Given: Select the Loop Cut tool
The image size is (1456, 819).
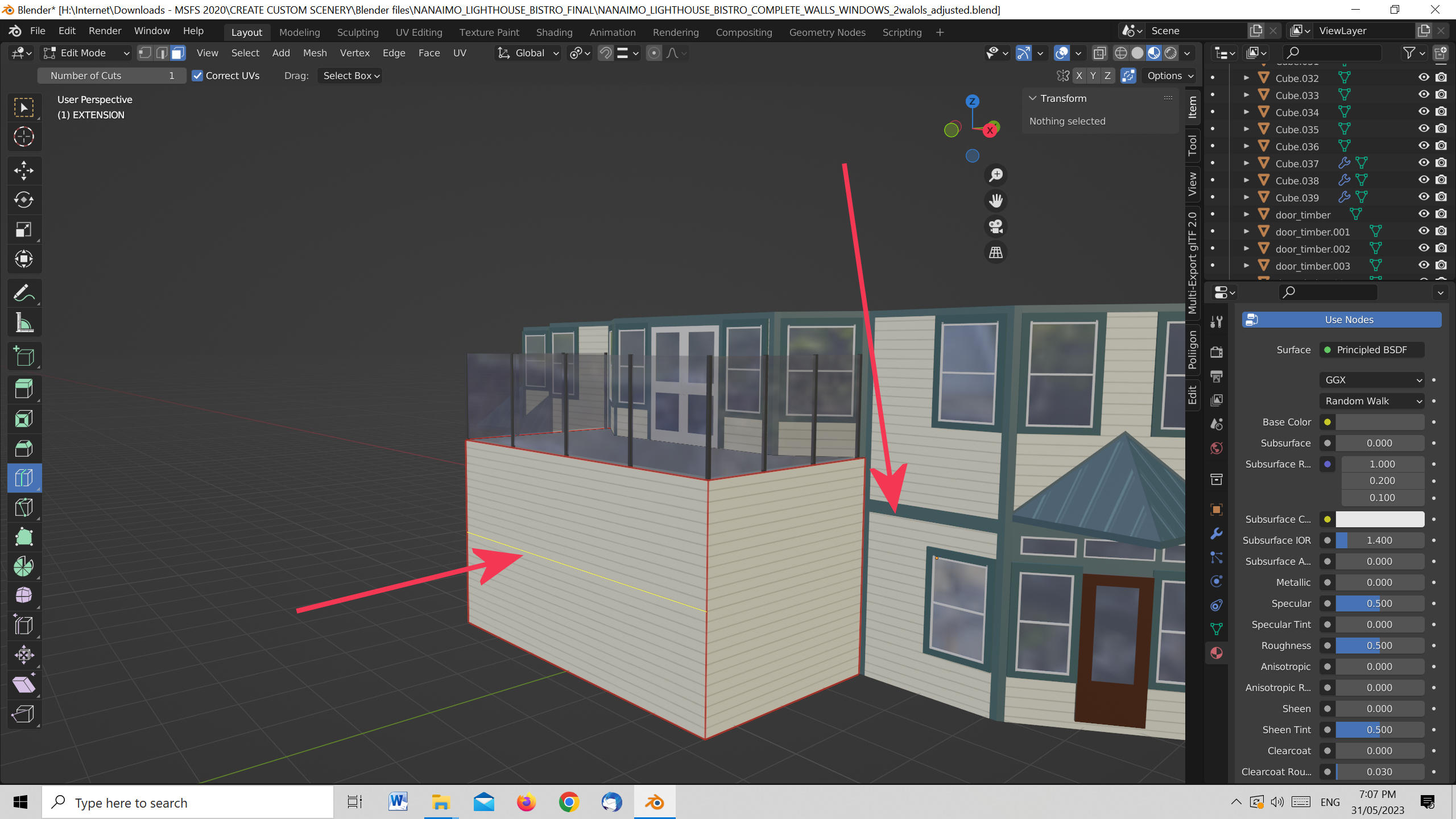Looking at the screenshot, I should [x=24, y=478].
